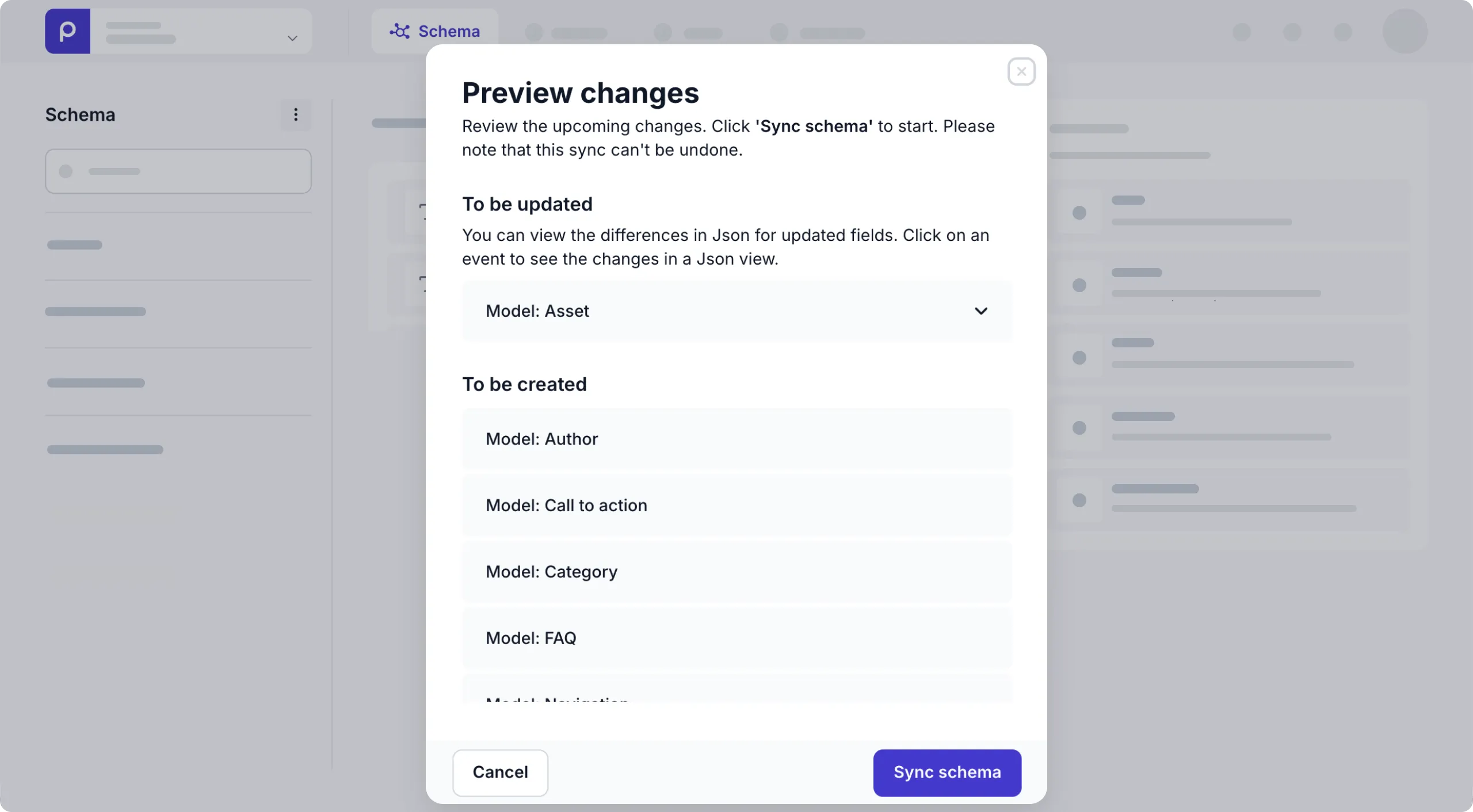The image size is (1473, 812).
Task: Click the middle utility icon in the header
Action: 1293,33
